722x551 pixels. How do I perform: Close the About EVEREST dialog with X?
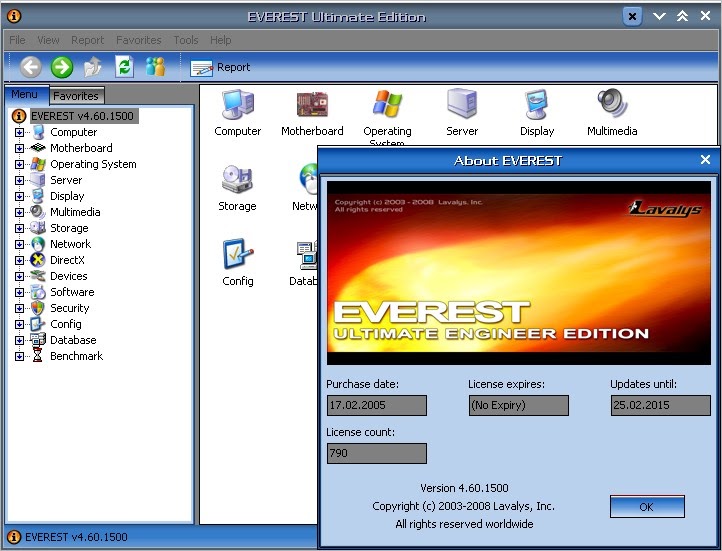[705, 160]
